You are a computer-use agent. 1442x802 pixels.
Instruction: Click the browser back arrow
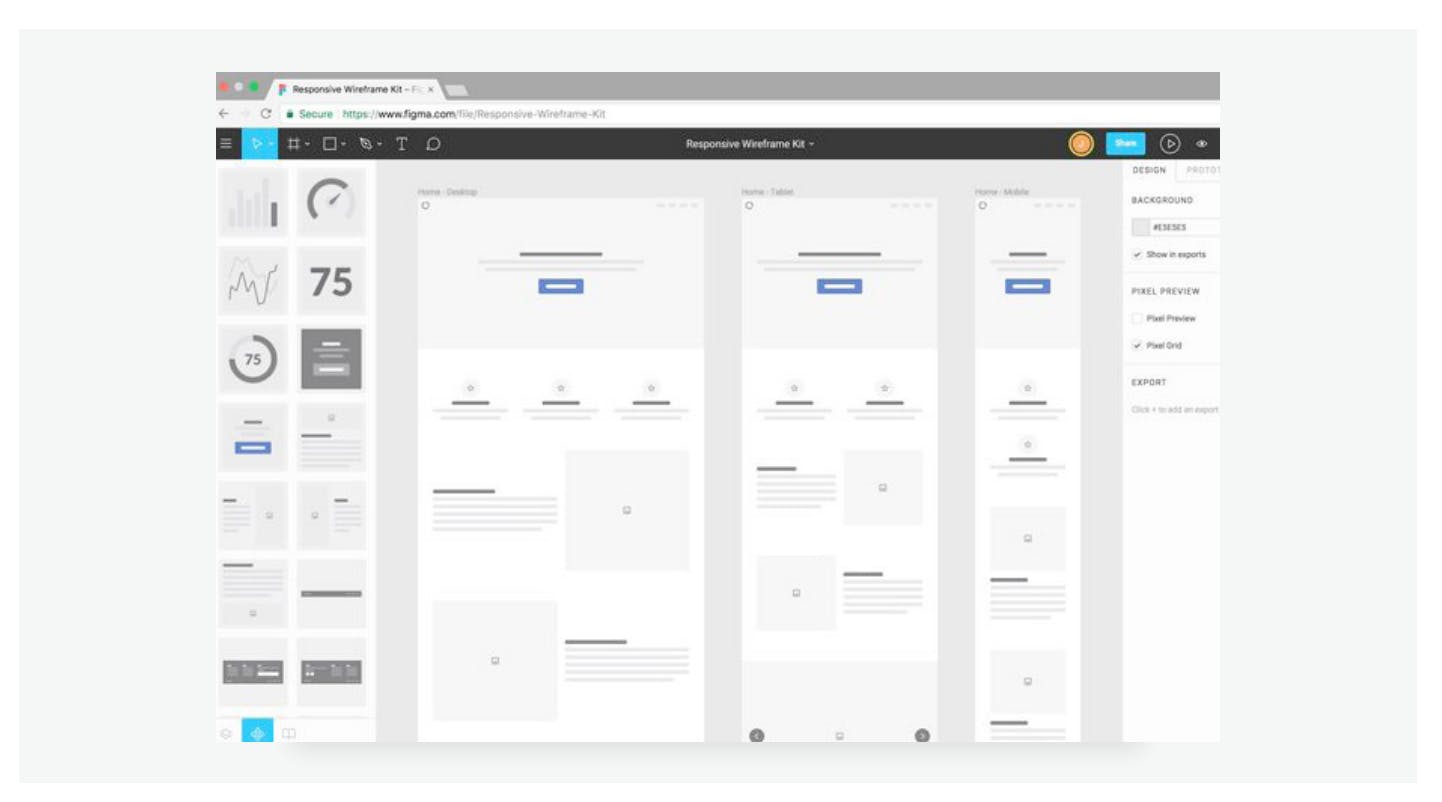coord(223,114)
